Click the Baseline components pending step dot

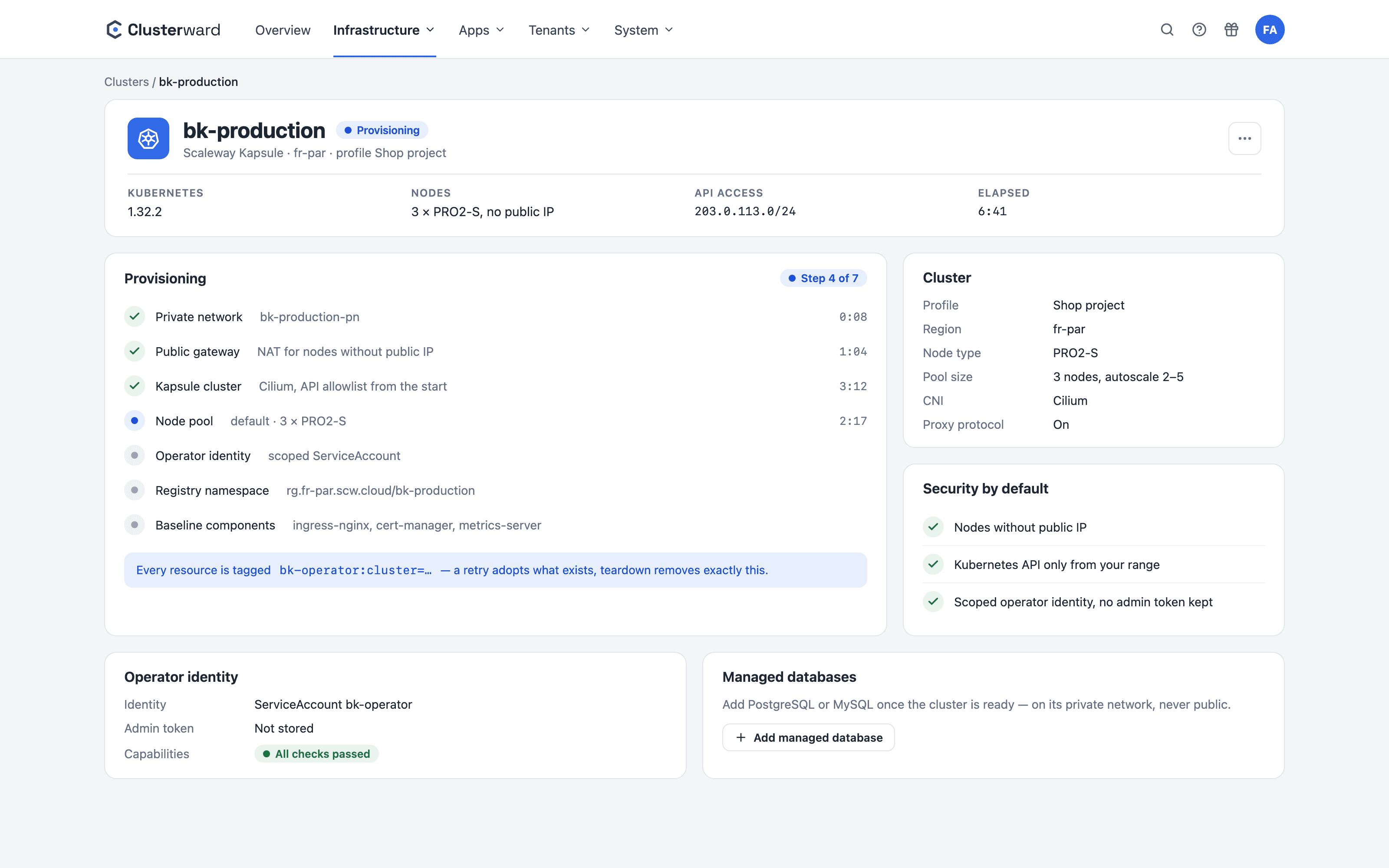point(134,525)
